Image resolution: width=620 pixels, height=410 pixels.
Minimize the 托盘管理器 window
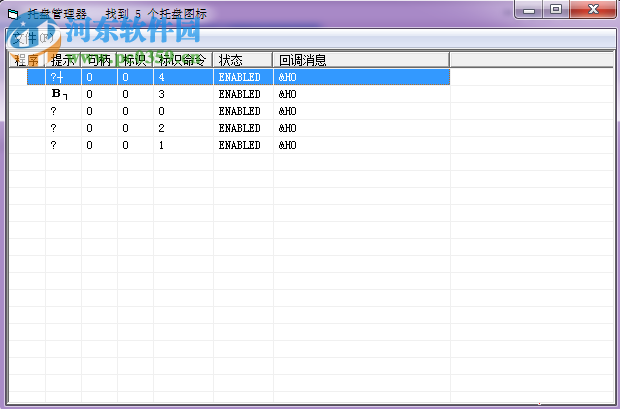coord(529,9)
